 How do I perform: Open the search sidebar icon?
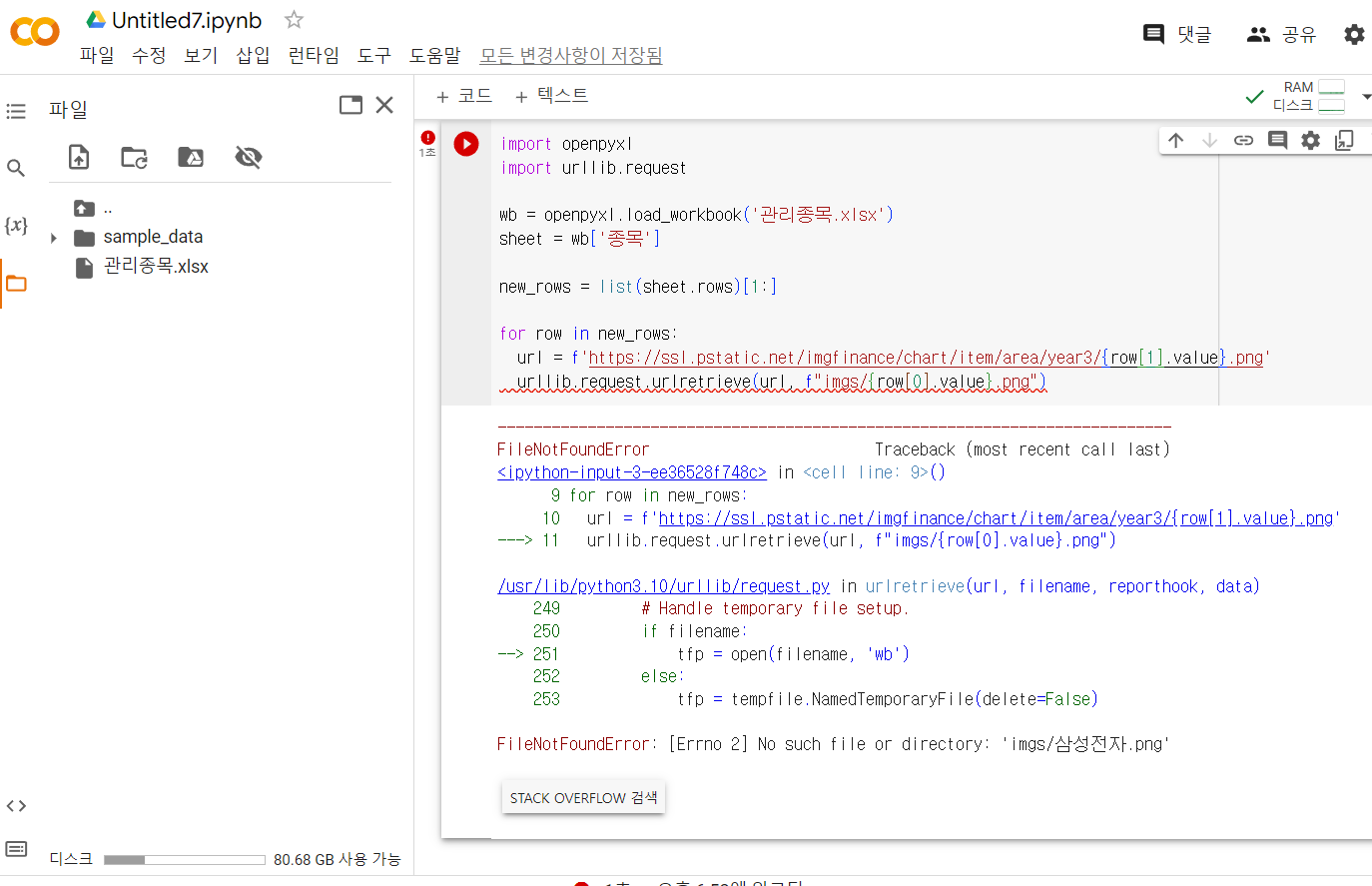pyautogui.click(x=16, y=168)
